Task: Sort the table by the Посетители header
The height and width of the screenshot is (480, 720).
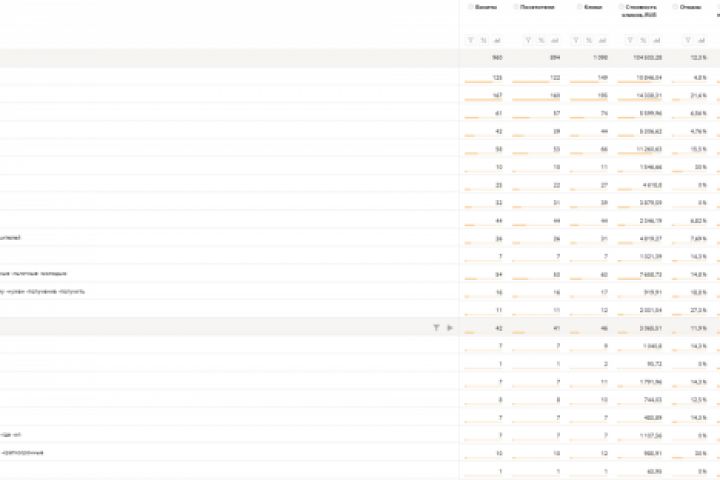Action: pos(537,7)
